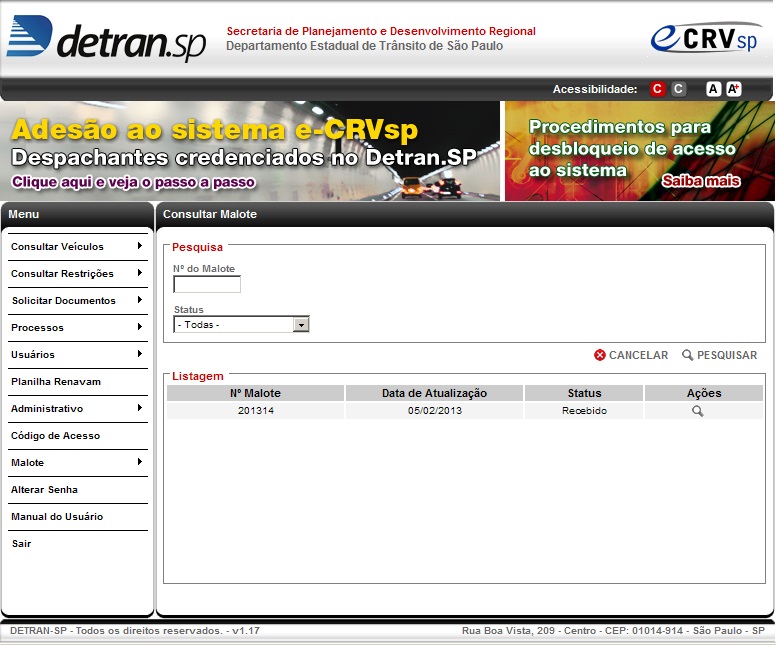Expand Processos submenu arrow
781x645 pixels.
point(140,327)
